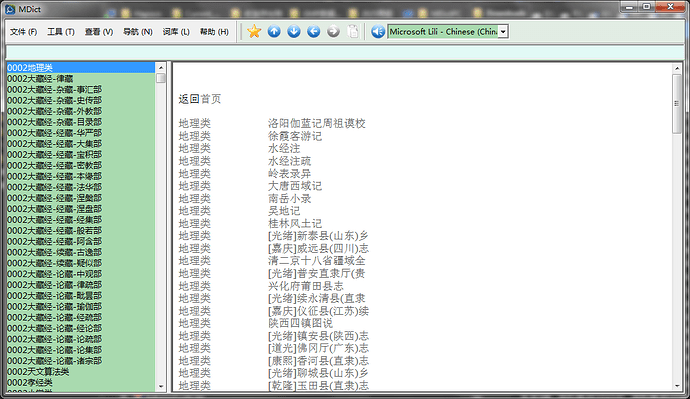This screenshot has height=399, width=690.
Task: Click the search input field below toolbar
Action: (345, 52)
